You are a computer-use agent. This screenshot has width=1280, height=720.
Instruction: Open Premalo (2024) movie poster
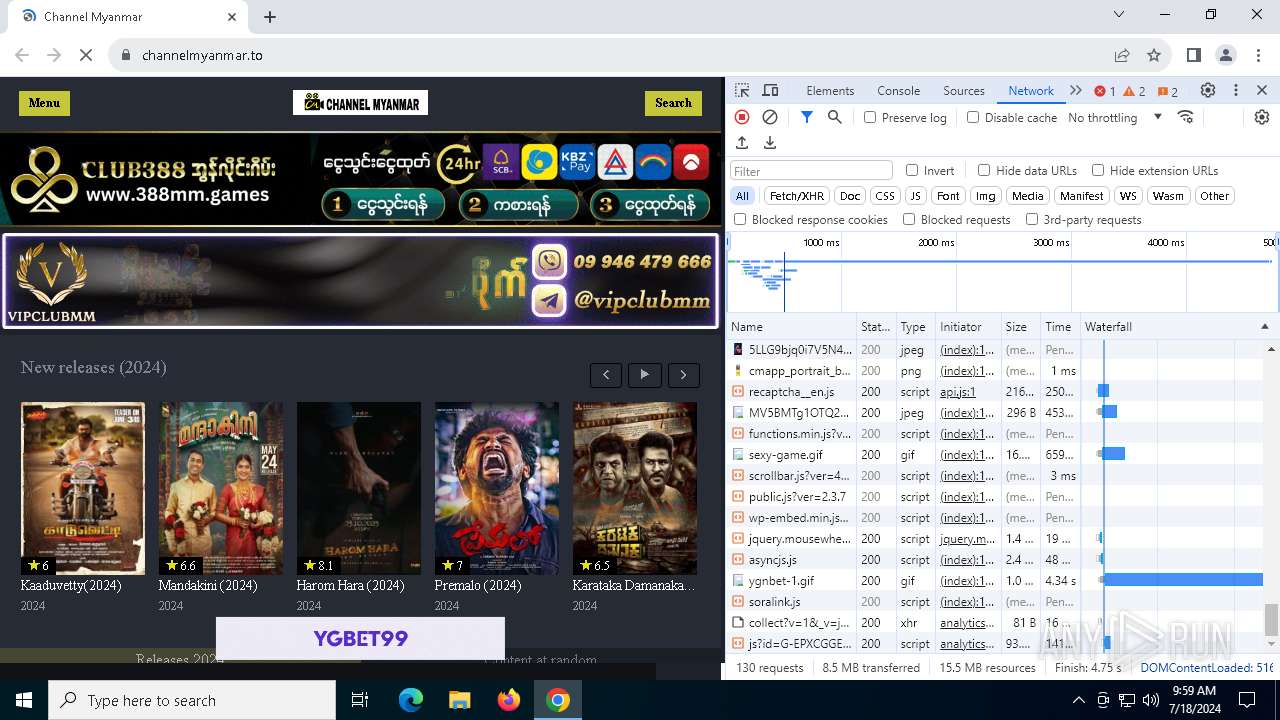tap(497, 488)
